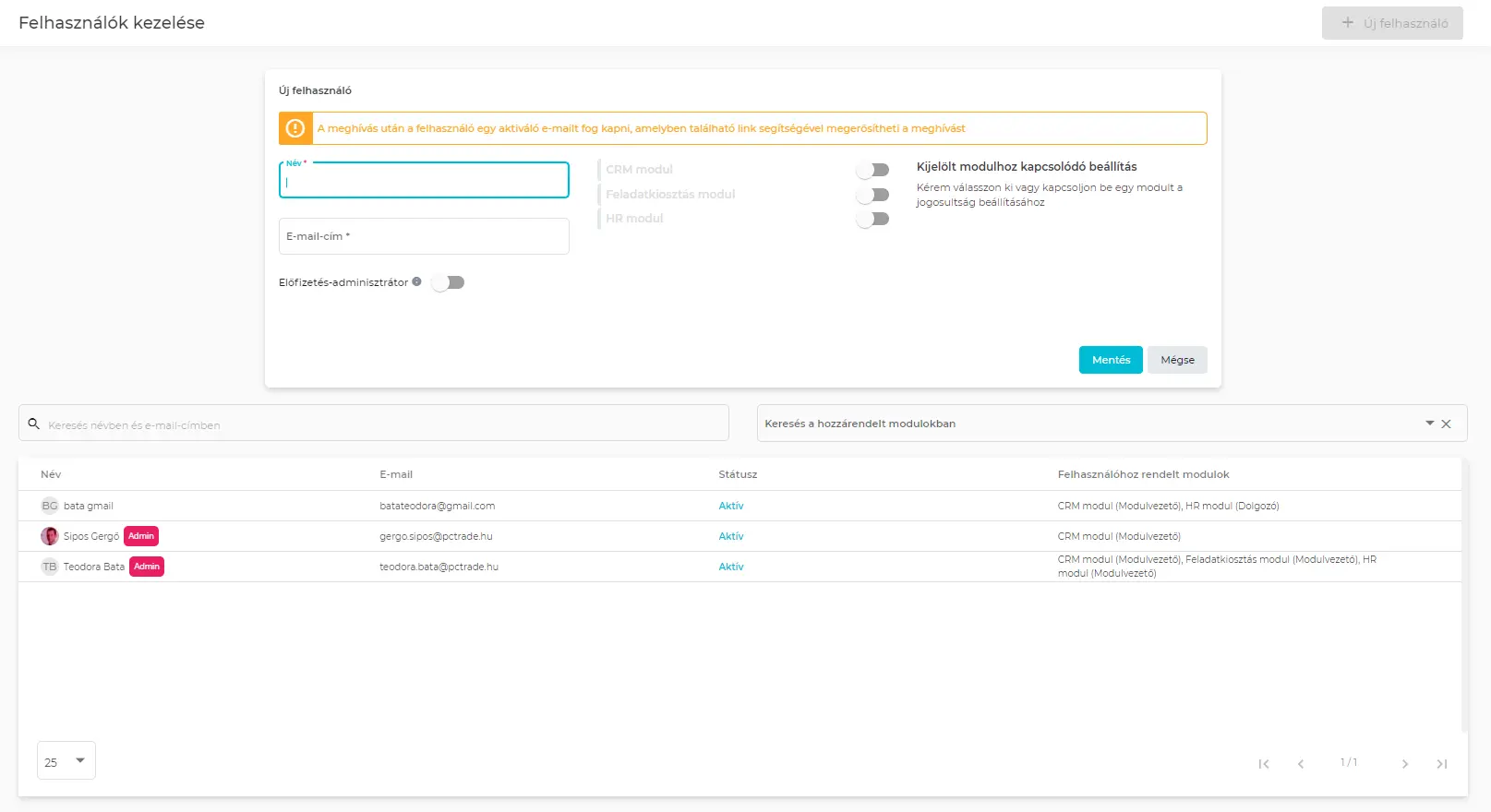This screenshot has width=1491, height=812.
Task: Click the orange warning icon in banner
Action: (295, 128)
